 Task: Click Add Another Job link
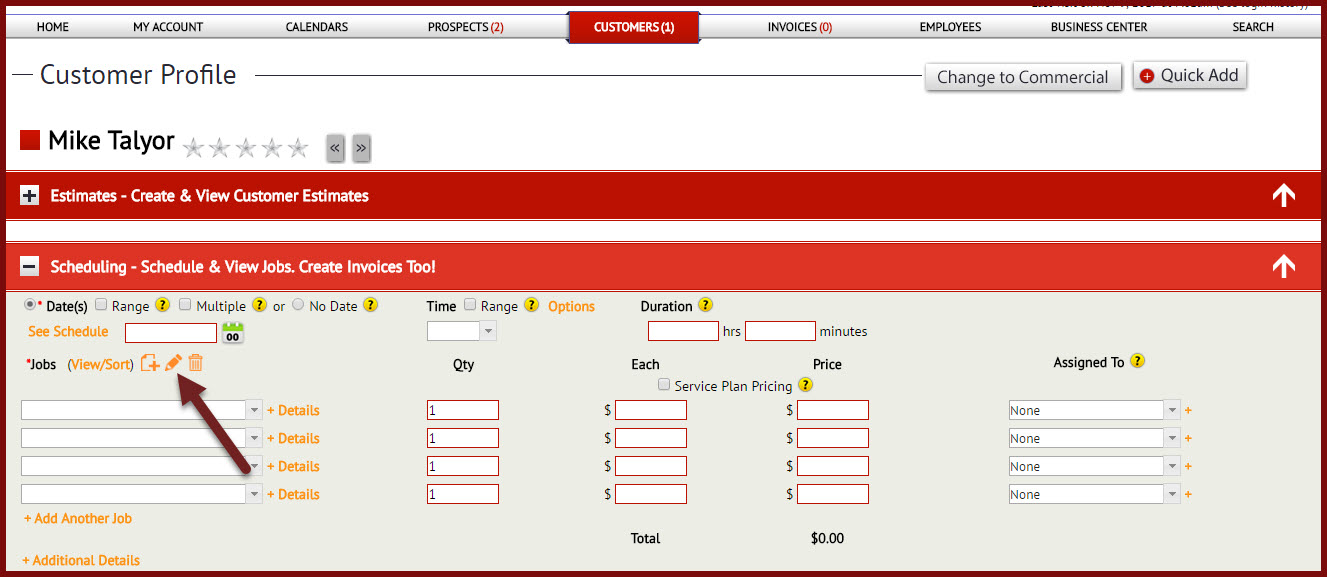tap(78, 519)
